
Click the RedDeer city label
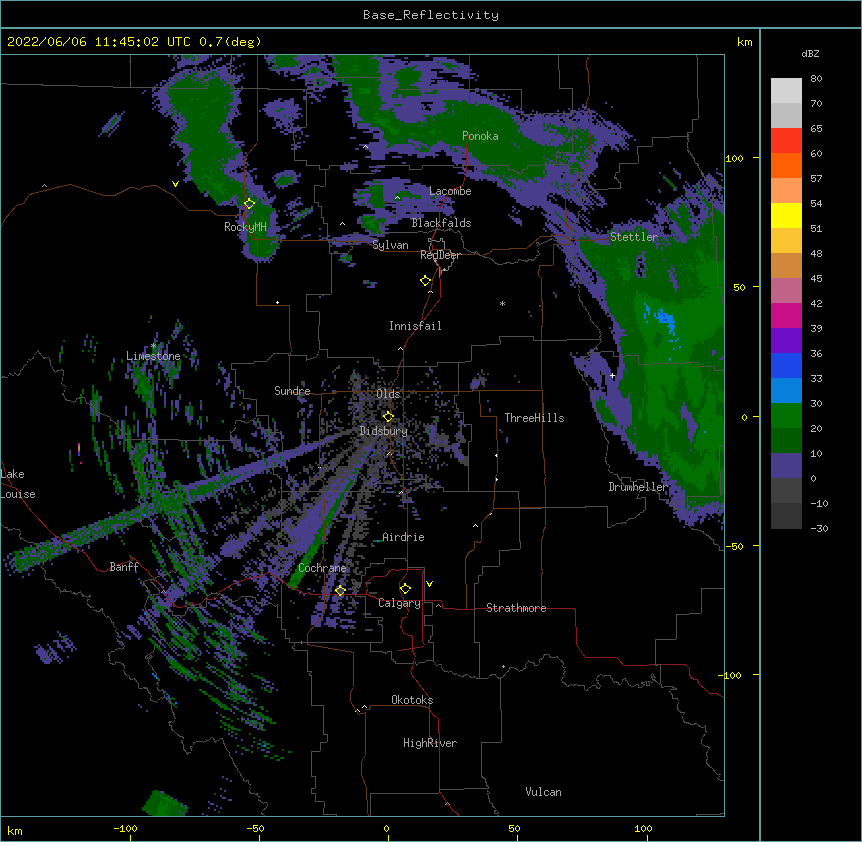click(440, 255)
